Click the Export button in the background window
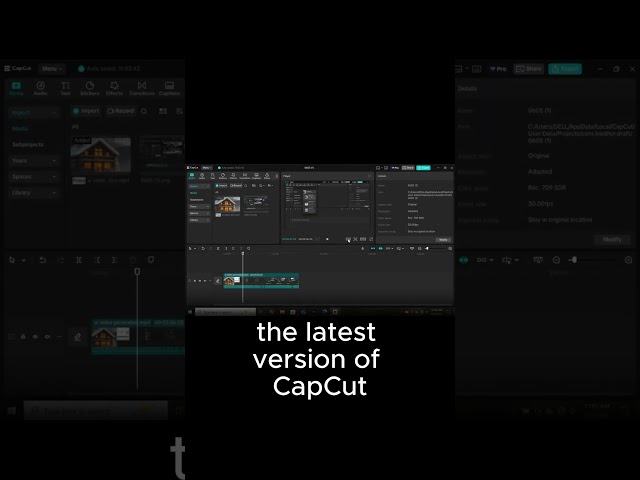640x480 pixels. pyautogui.click(x=565, y=69)
